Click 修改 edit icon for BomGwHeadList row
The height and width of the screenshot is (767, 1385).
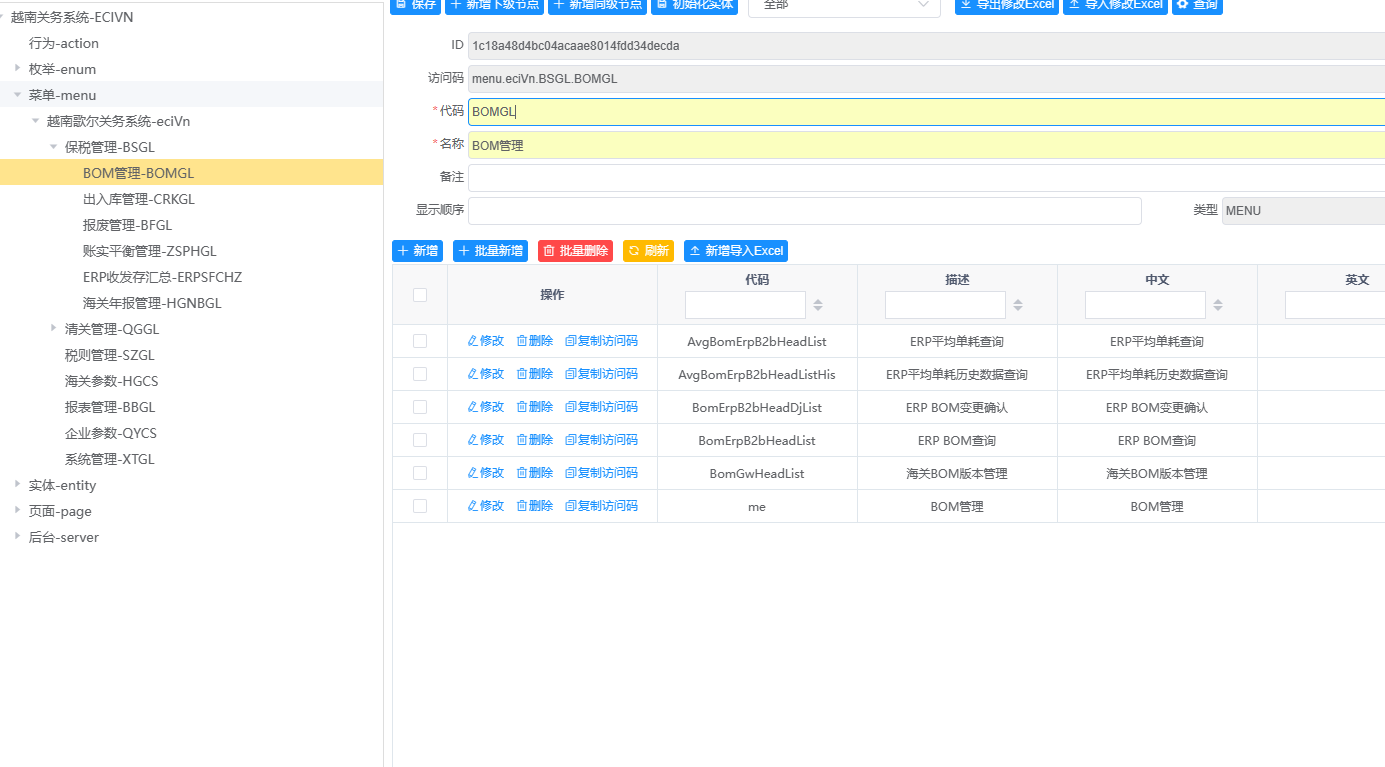click(486, 473)
